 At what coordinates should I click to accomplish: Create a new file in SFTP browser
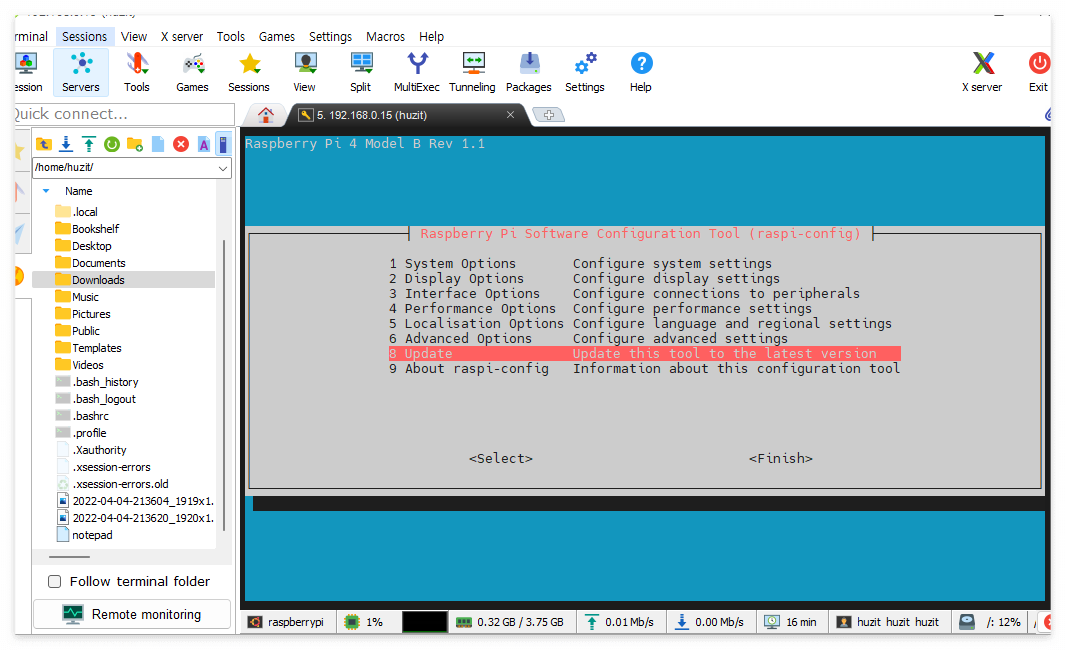coord(158,144)
